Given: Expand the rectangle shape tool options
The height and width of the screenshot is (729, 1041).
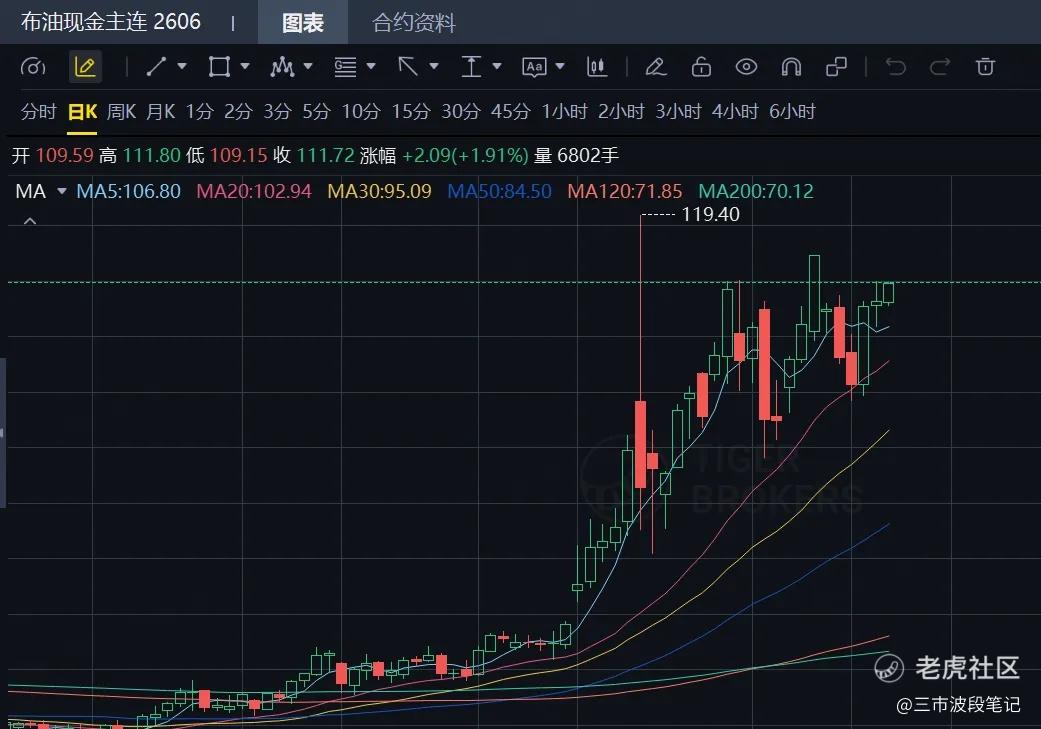Looking at the screenshot, I should 245,66.
